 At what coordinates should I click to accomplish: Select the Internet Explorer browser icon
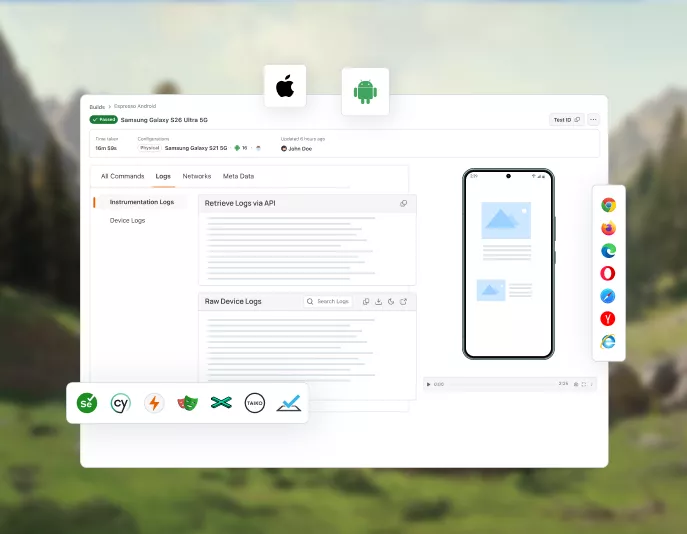coord(608,341)
